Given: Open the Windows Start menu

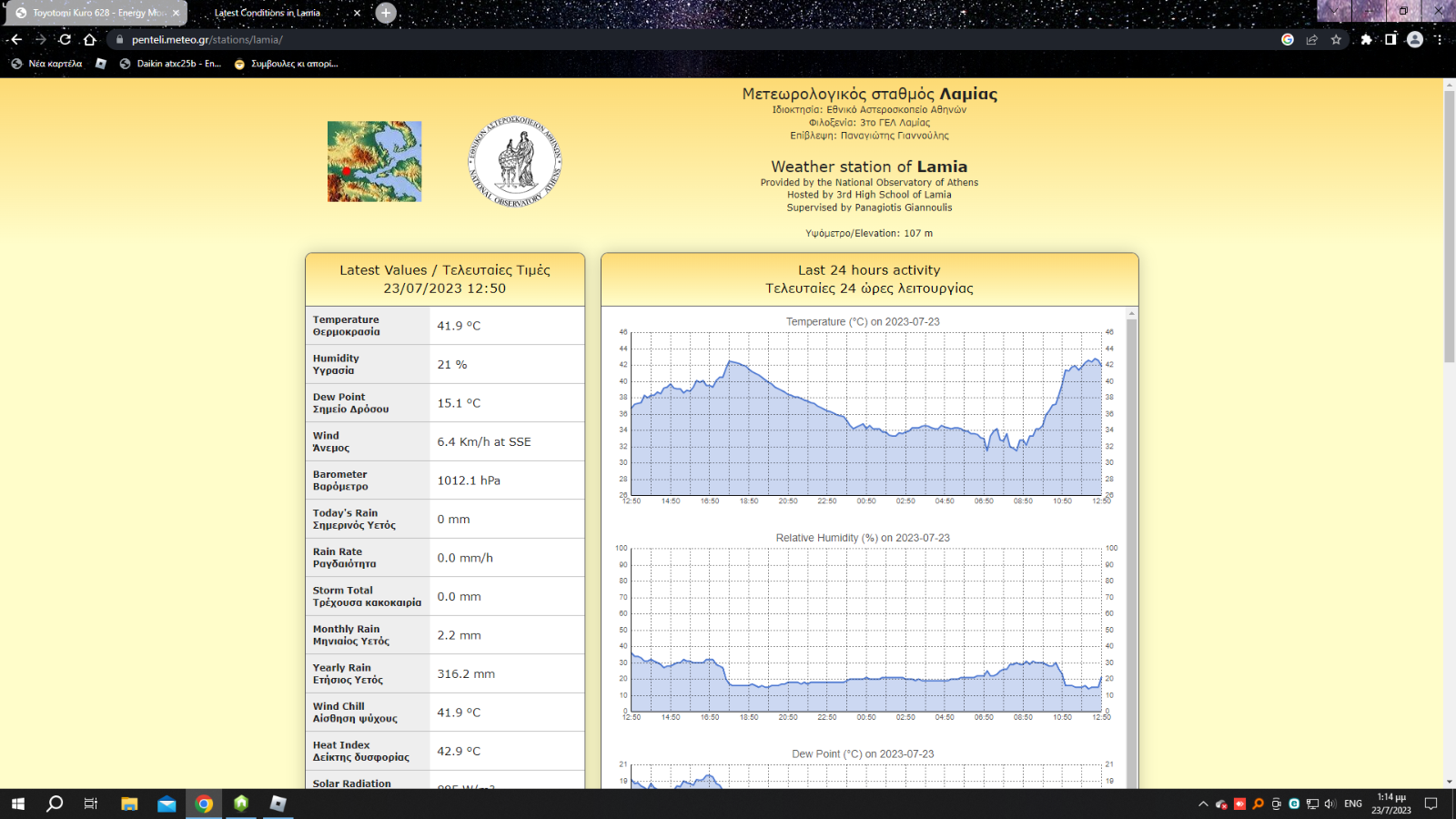Looking at the screenshot, I should point(18,804).
